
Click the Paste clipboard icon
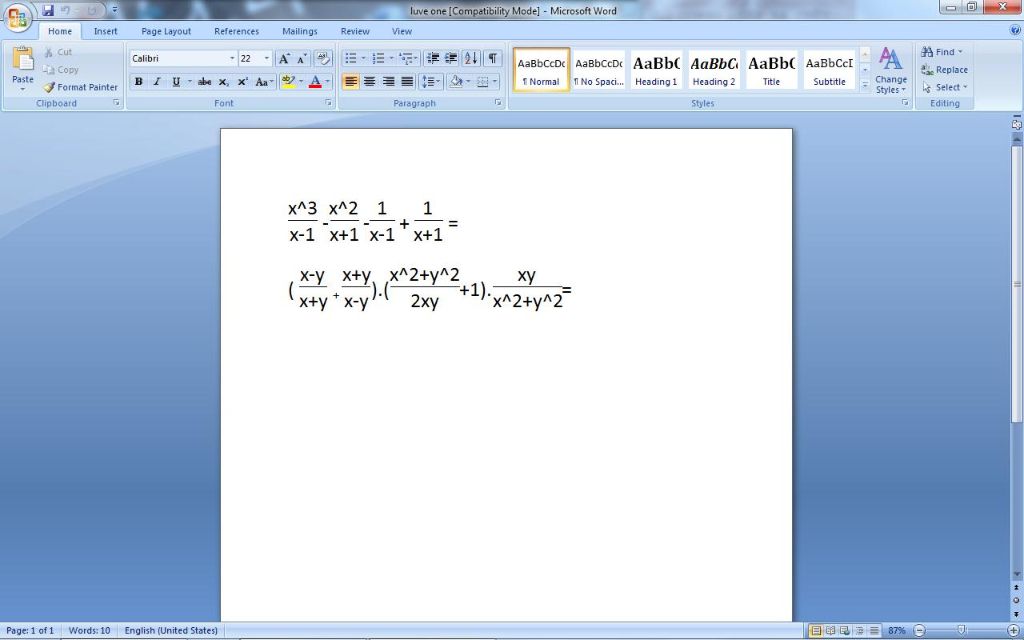23,59
